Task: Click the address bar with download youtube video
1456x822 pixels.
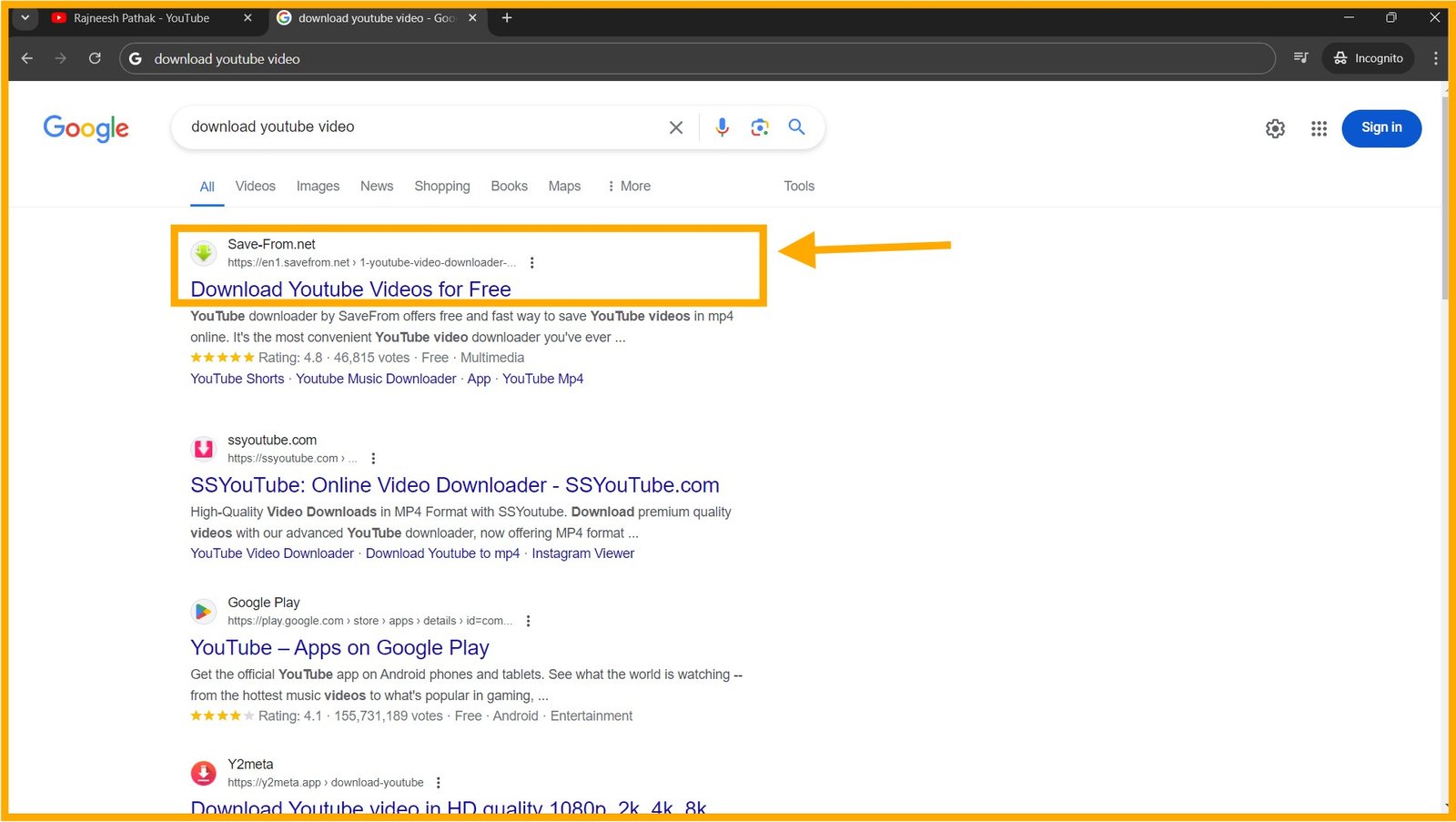Action: pos(697,58)
